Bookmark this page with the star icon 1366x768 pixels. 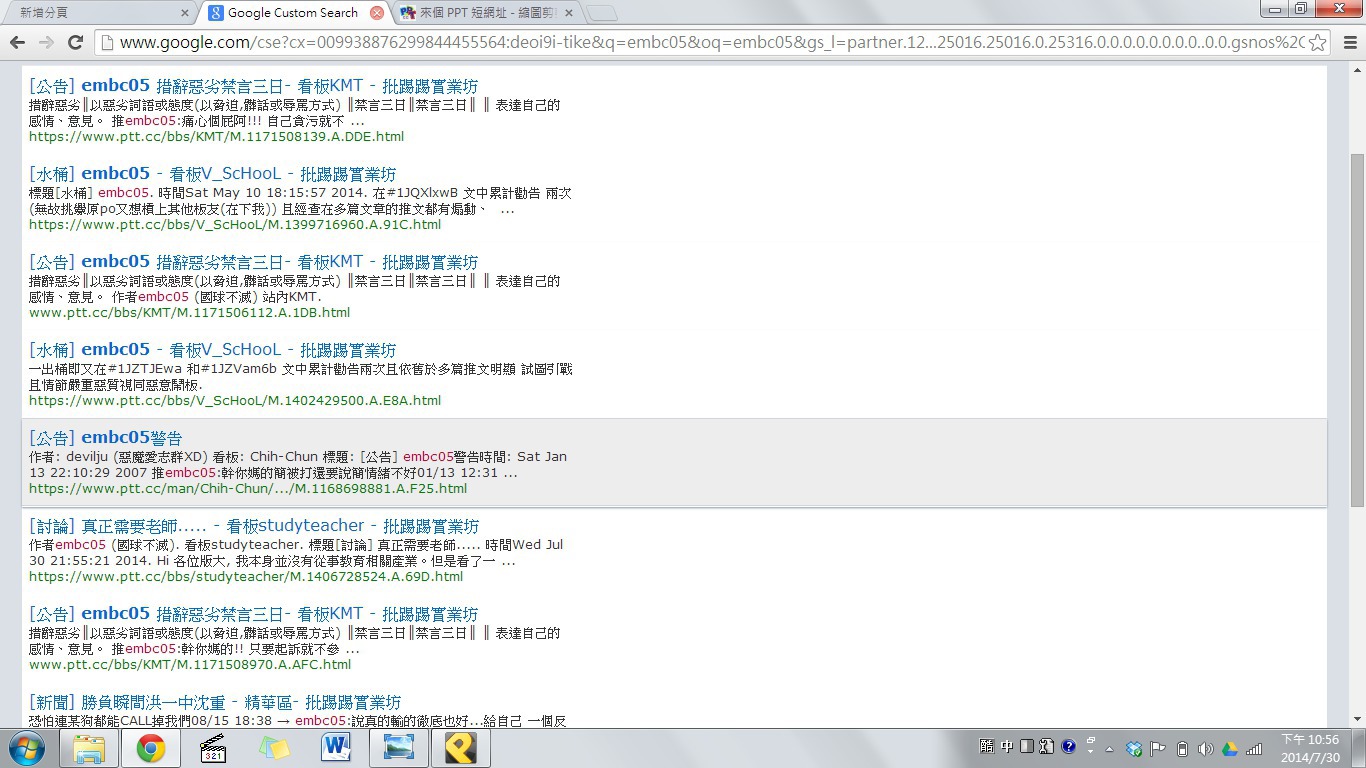tap(1318, 42)
